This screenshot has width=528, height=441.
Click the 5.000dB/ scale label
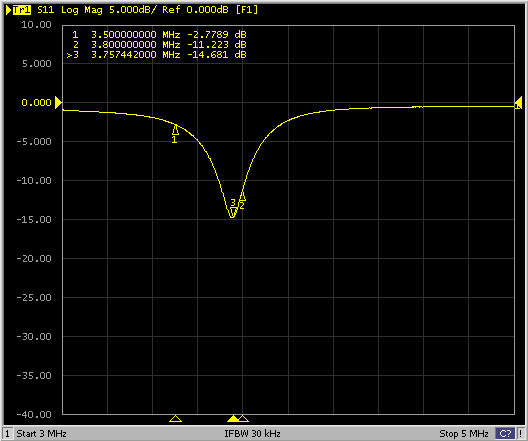point(133,10)
